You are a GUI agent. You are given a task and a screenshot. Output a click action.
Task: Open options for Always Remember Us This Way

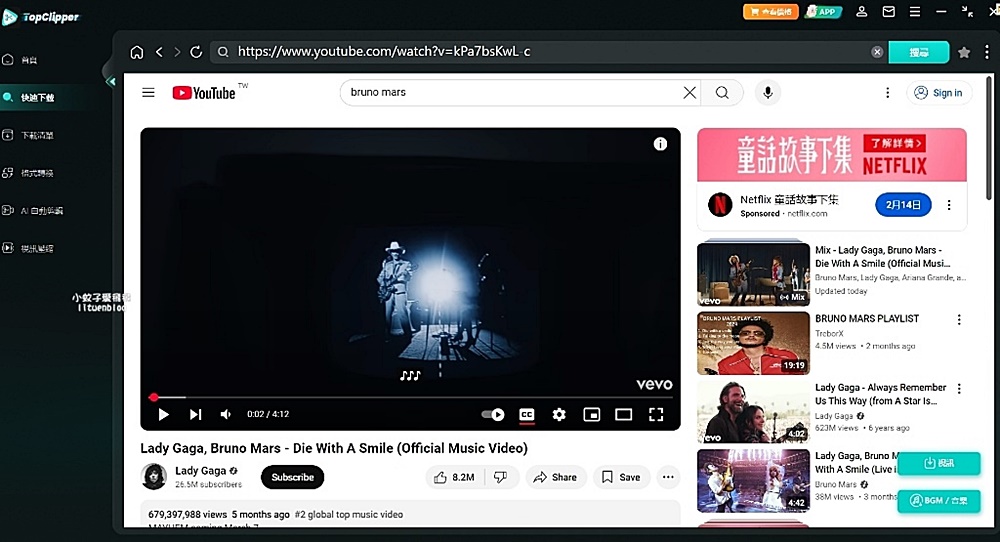pos(959,388)
